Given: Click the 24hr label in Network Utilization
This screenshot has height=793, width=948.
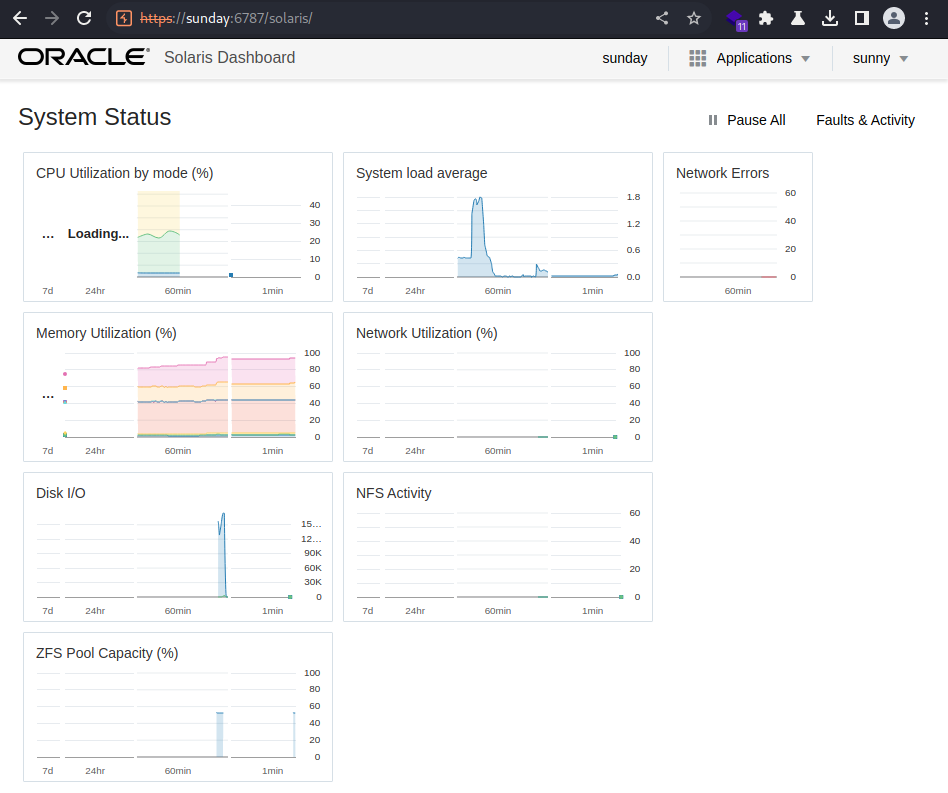Looking at the screenshot, I should [x=415, y=451].
